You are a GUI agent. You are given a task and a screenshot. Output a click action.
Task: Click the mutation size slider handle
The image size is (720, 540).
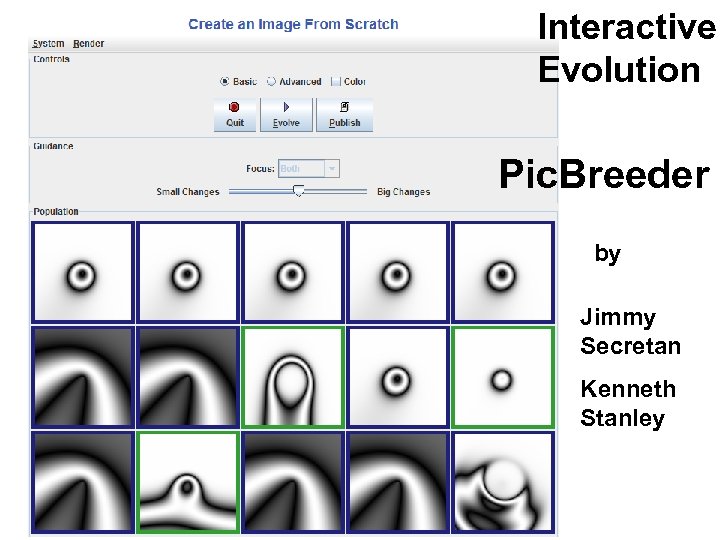298,191
